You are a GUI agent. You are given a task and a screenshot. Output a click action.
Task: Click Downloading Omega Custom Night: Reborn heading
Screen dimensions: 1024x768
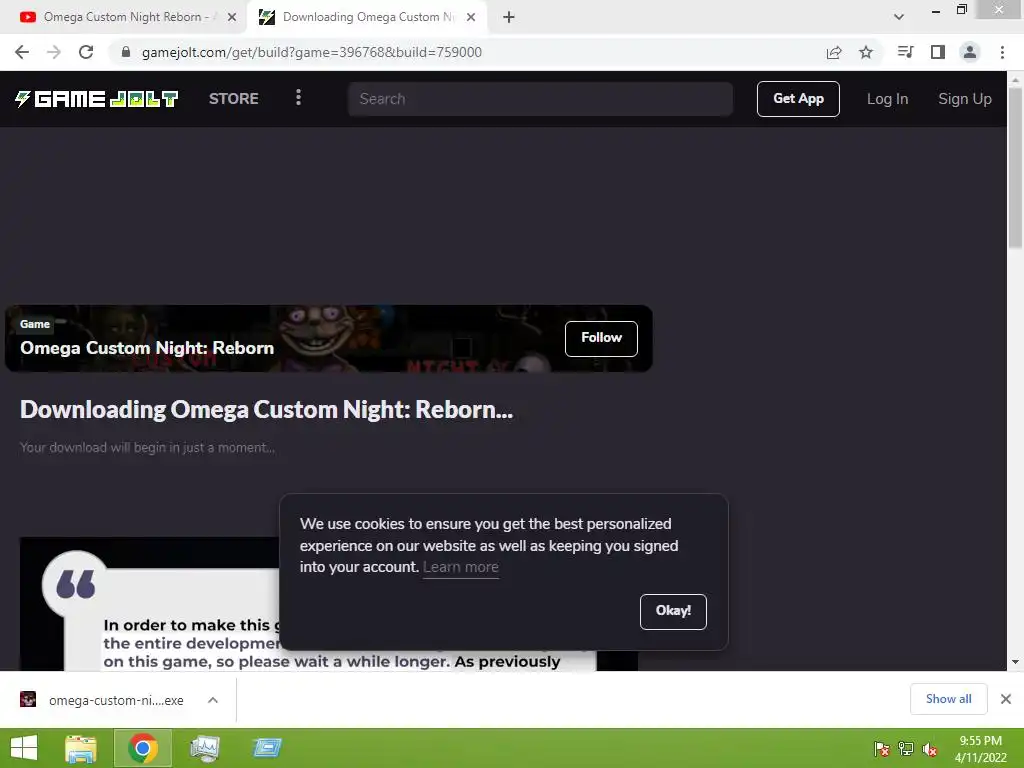click(x=266, y=409)
